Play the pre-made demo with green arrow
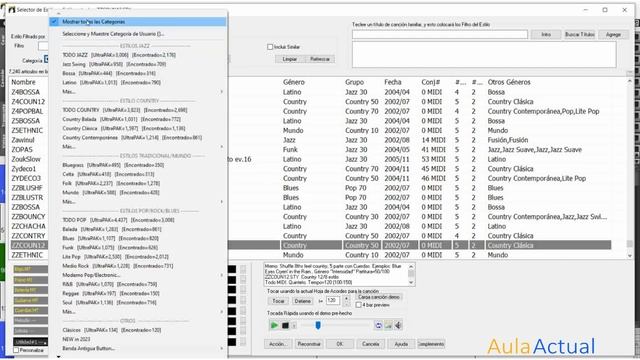 click(x=274, y=325)
